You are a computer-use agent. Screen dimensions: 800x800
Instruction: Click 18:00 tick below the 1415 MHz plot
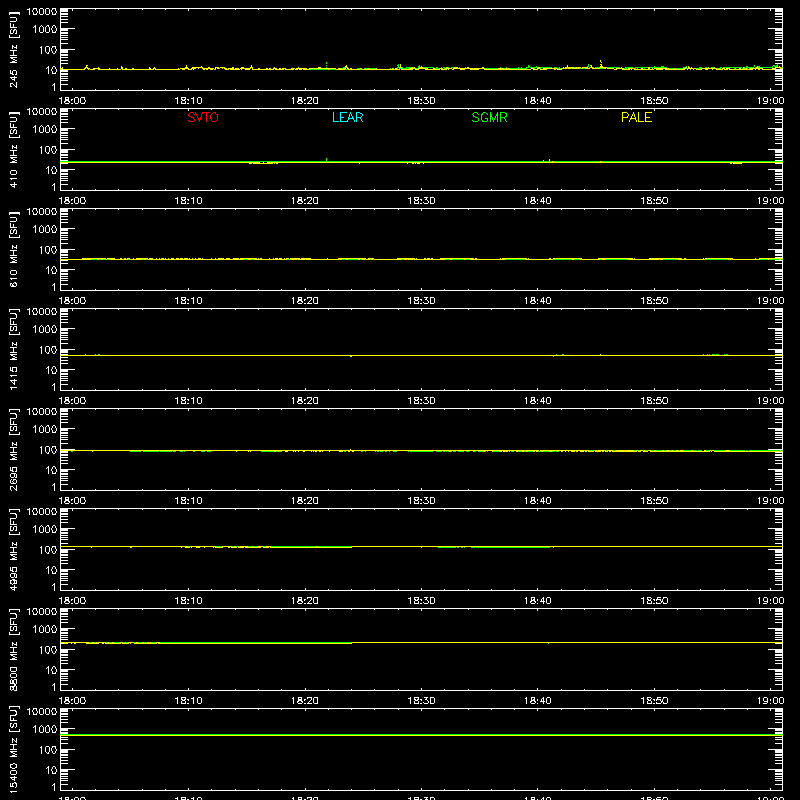click(x=72, y=401)
